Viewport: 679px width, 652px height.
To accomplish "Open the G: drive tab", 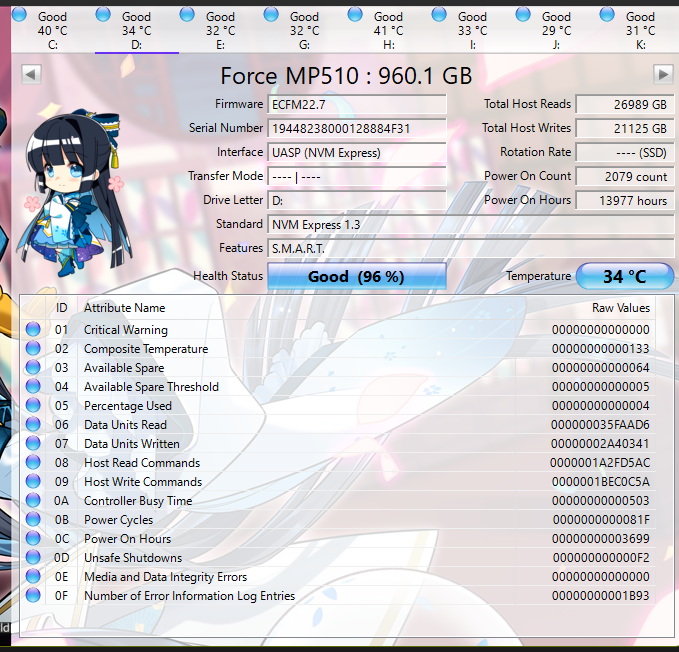I will tap(305, 29).
